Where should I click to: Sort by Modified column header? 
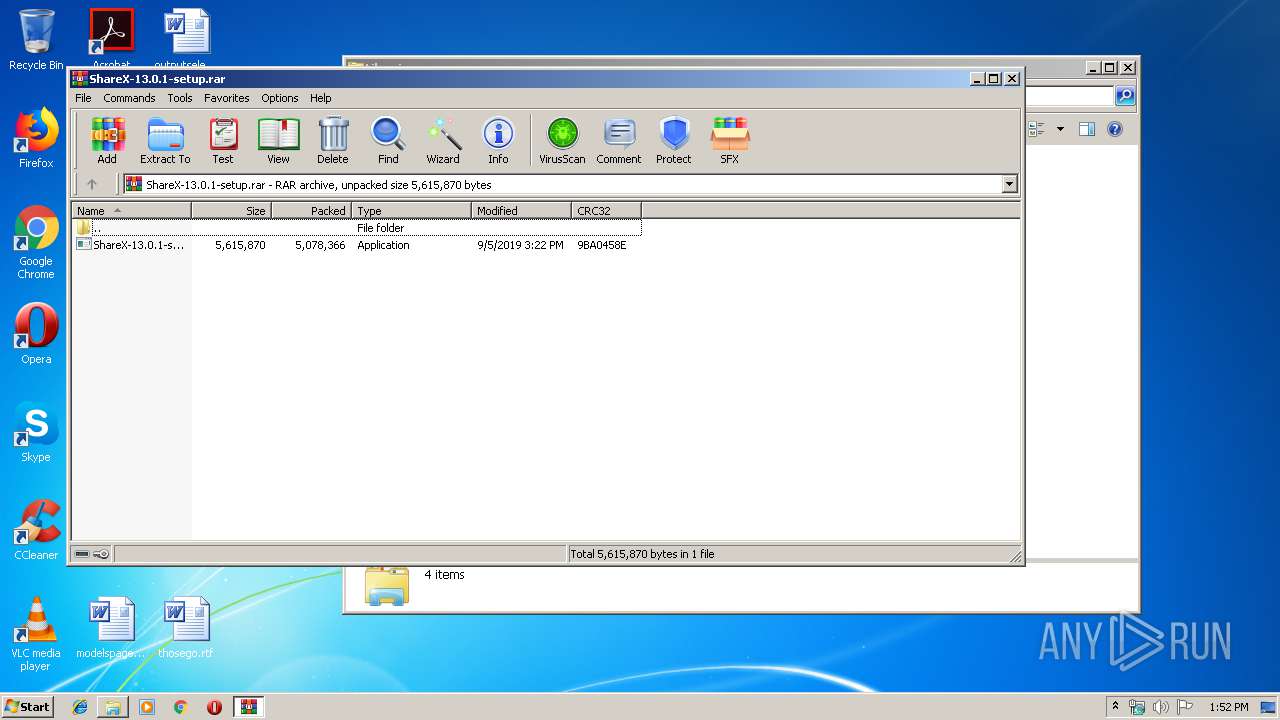[521, 211]
